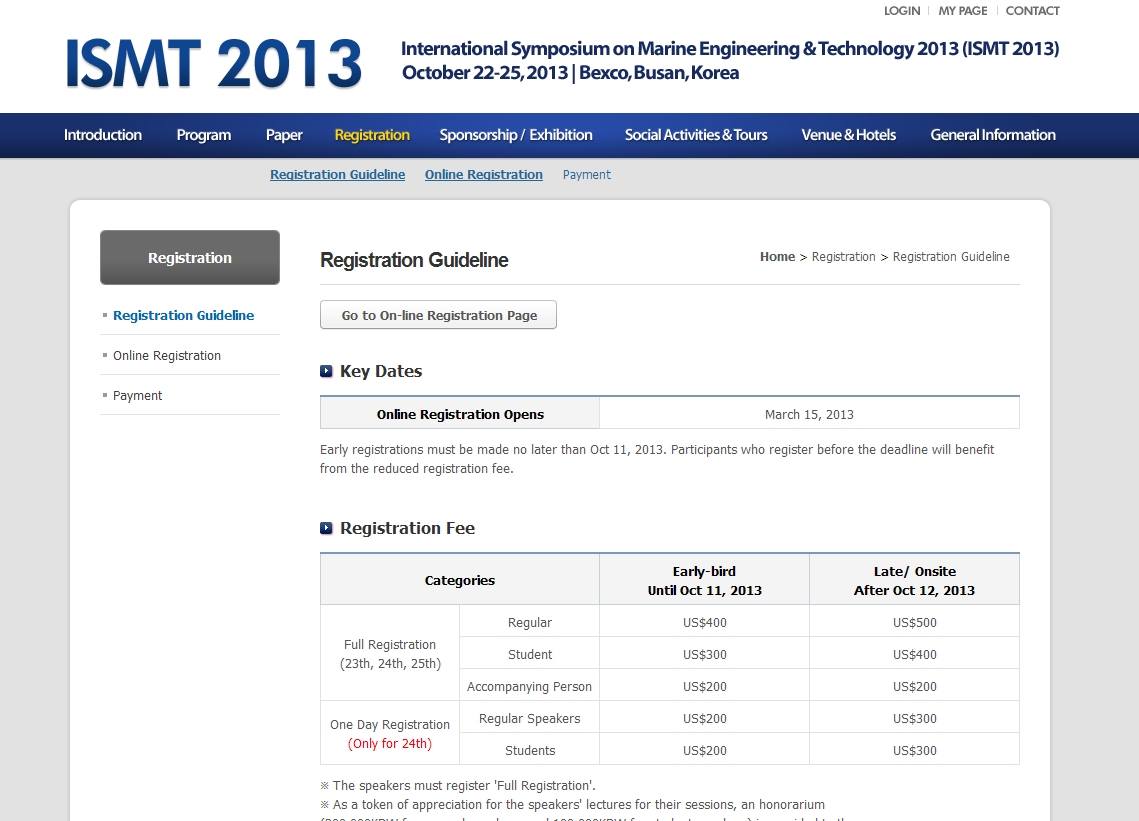This screenshot has height=821, width=1139.
Task: Click the note about speakers registering 'Full Registration'
Action: tap(458, 785)
